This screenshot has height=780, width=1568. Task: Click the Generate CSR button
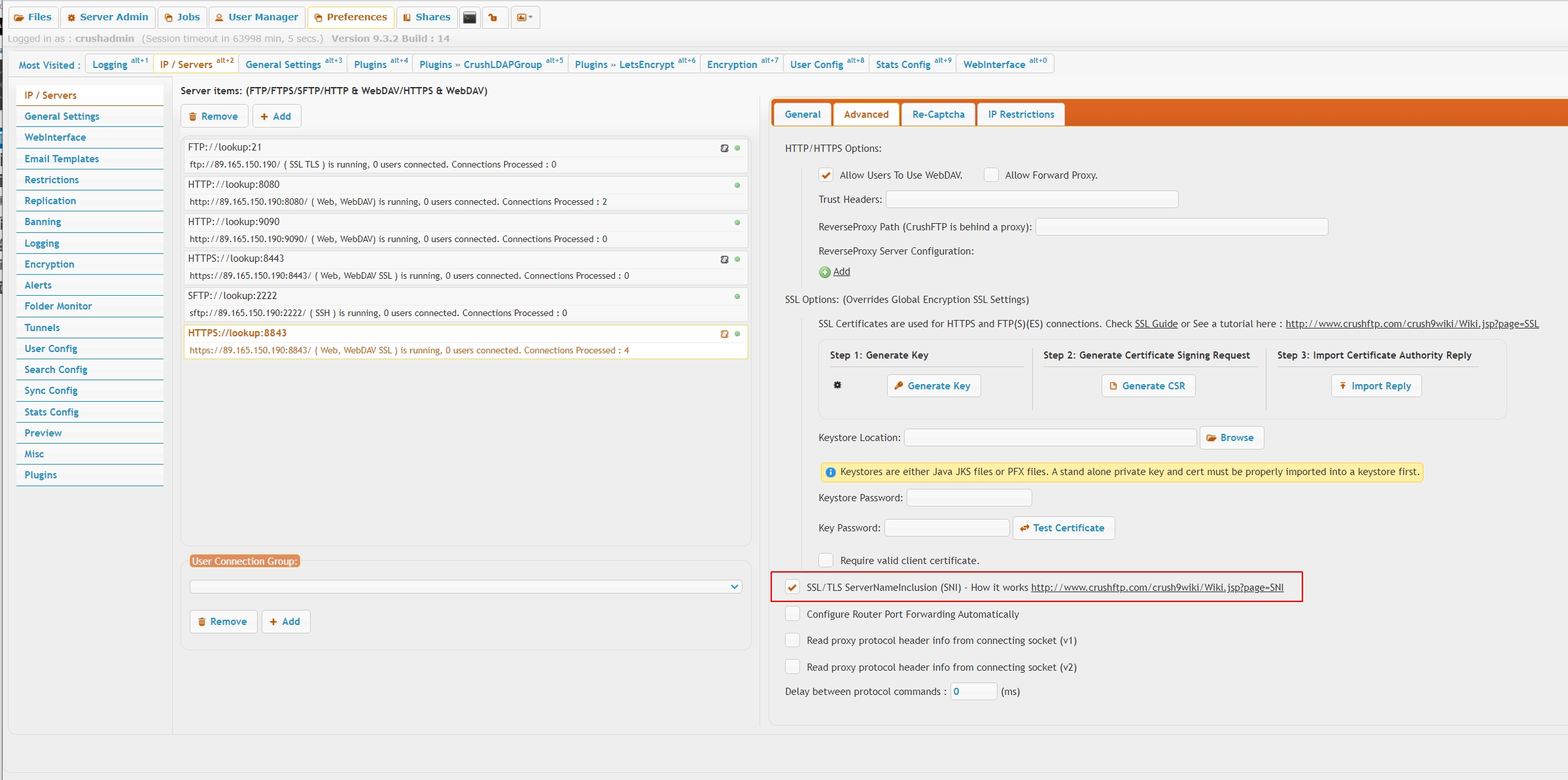click(1148, 386)
